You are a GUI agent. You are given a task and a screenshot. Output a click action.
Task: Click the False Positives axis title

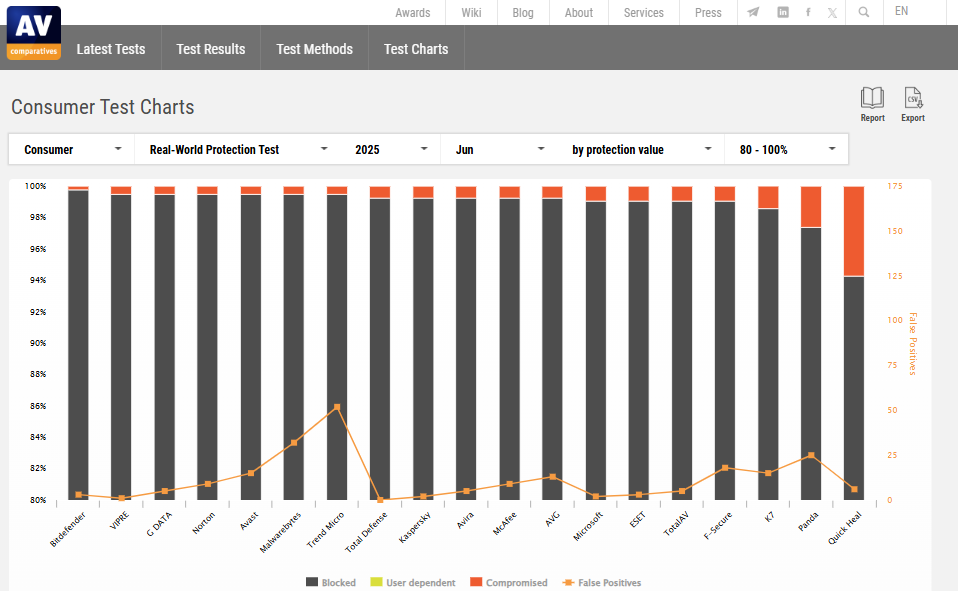pyautogui.click(x=913, y=343)
